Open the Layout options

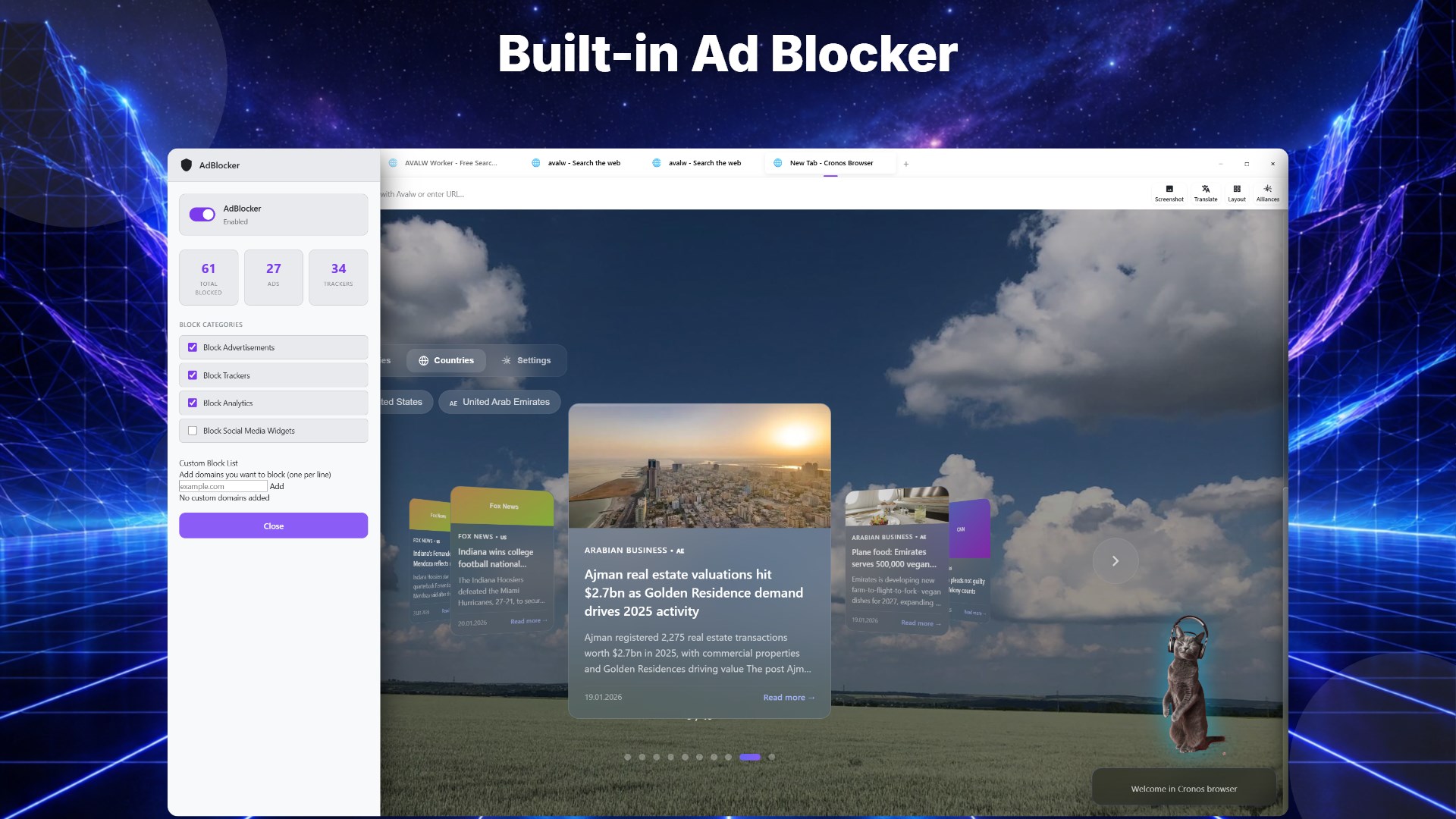1236,193
